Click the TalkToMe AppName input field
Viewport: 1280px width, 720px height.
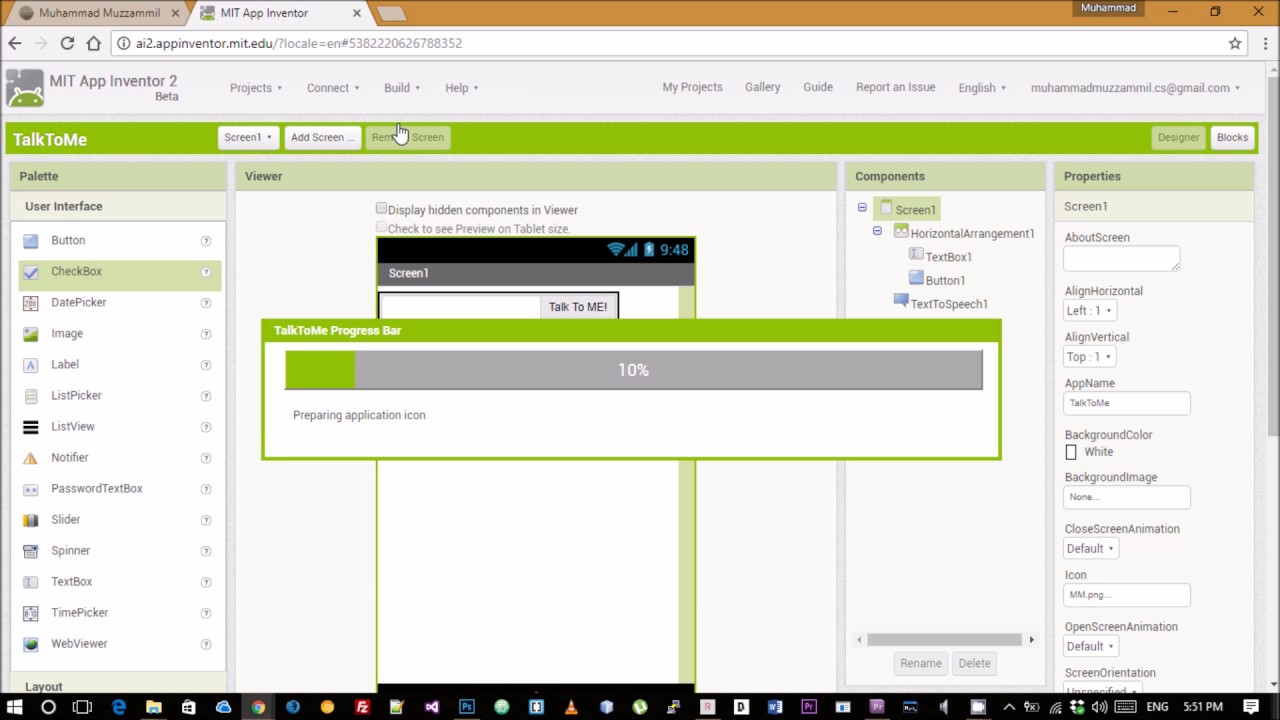(1126, 402)
